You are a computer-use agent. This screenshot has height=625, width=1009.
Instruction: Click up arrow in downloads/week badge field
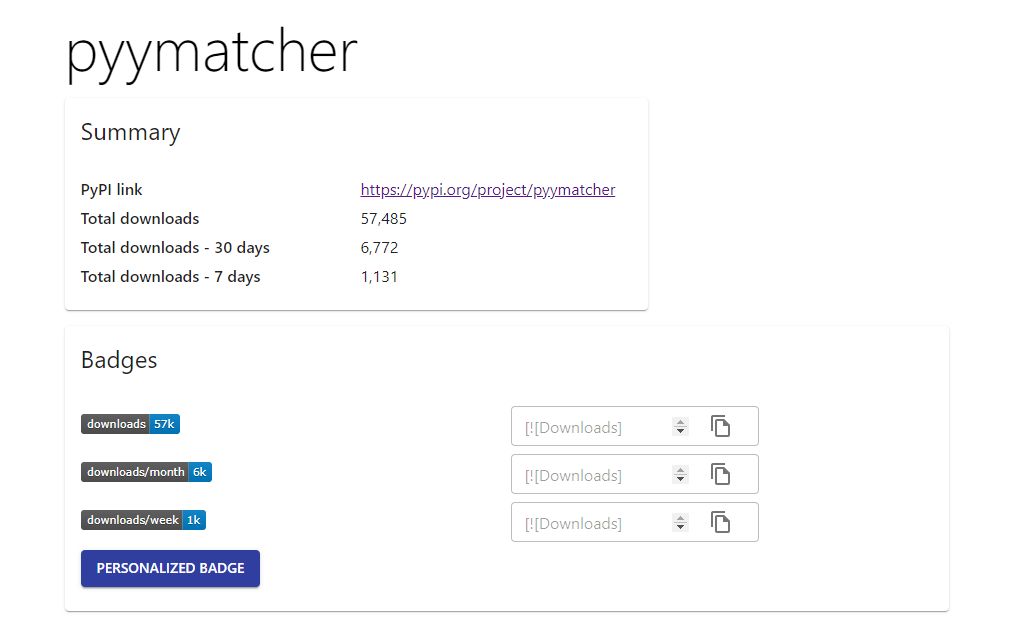coord(680,518)
